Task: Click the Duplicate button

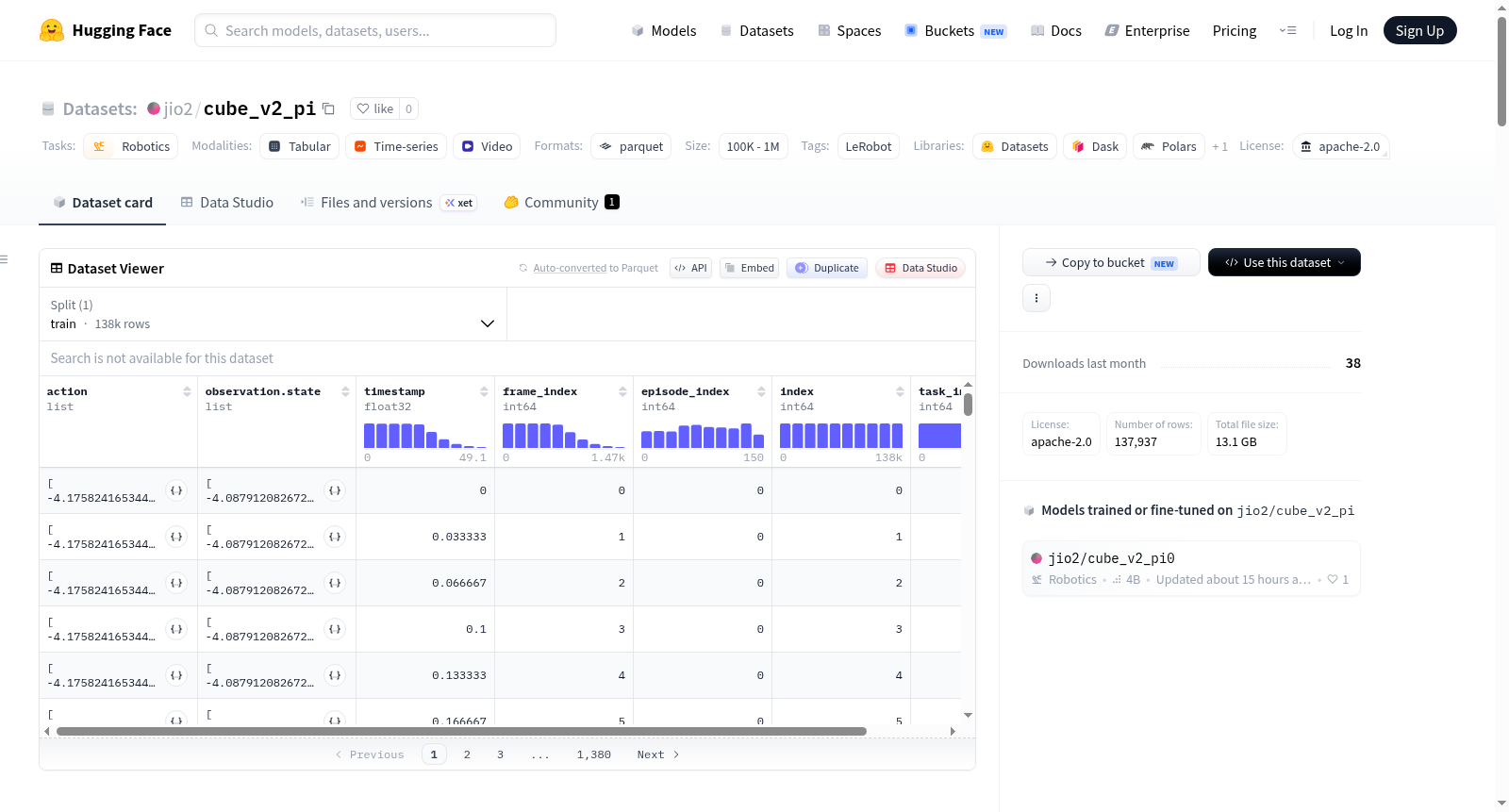Action: click(827, 268)
